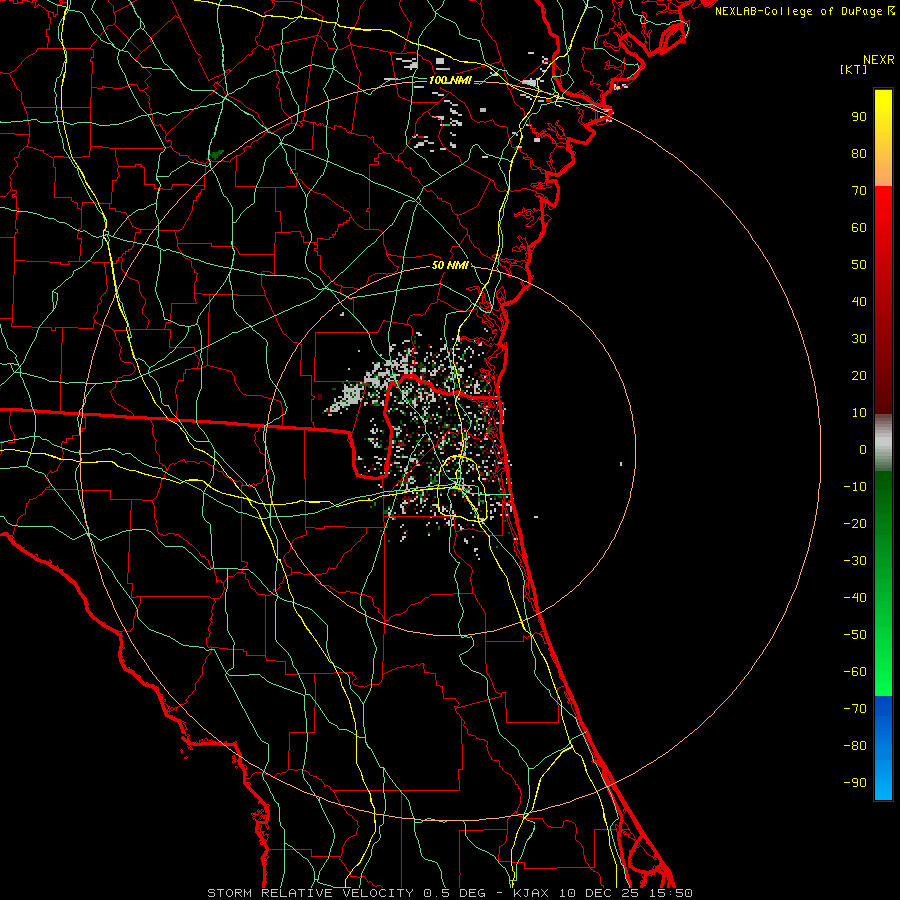Image resolution: width=900 pixels, height=900 pixels.
Task: Click the -30 value on the velocity scale
Action: (855, 561)
